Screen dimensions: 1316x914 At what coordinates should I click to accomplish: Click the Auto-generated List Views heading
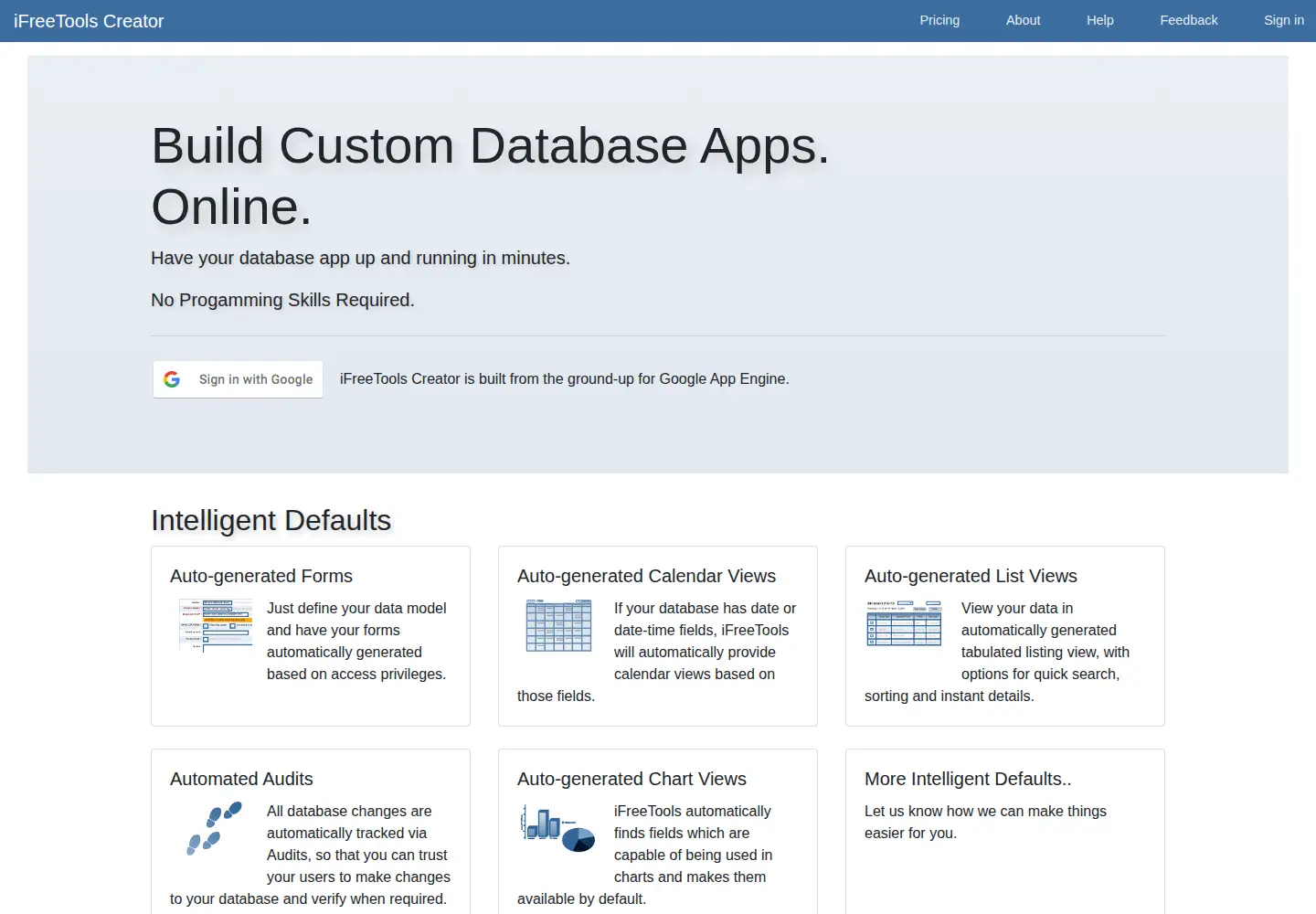coord(971,576)
